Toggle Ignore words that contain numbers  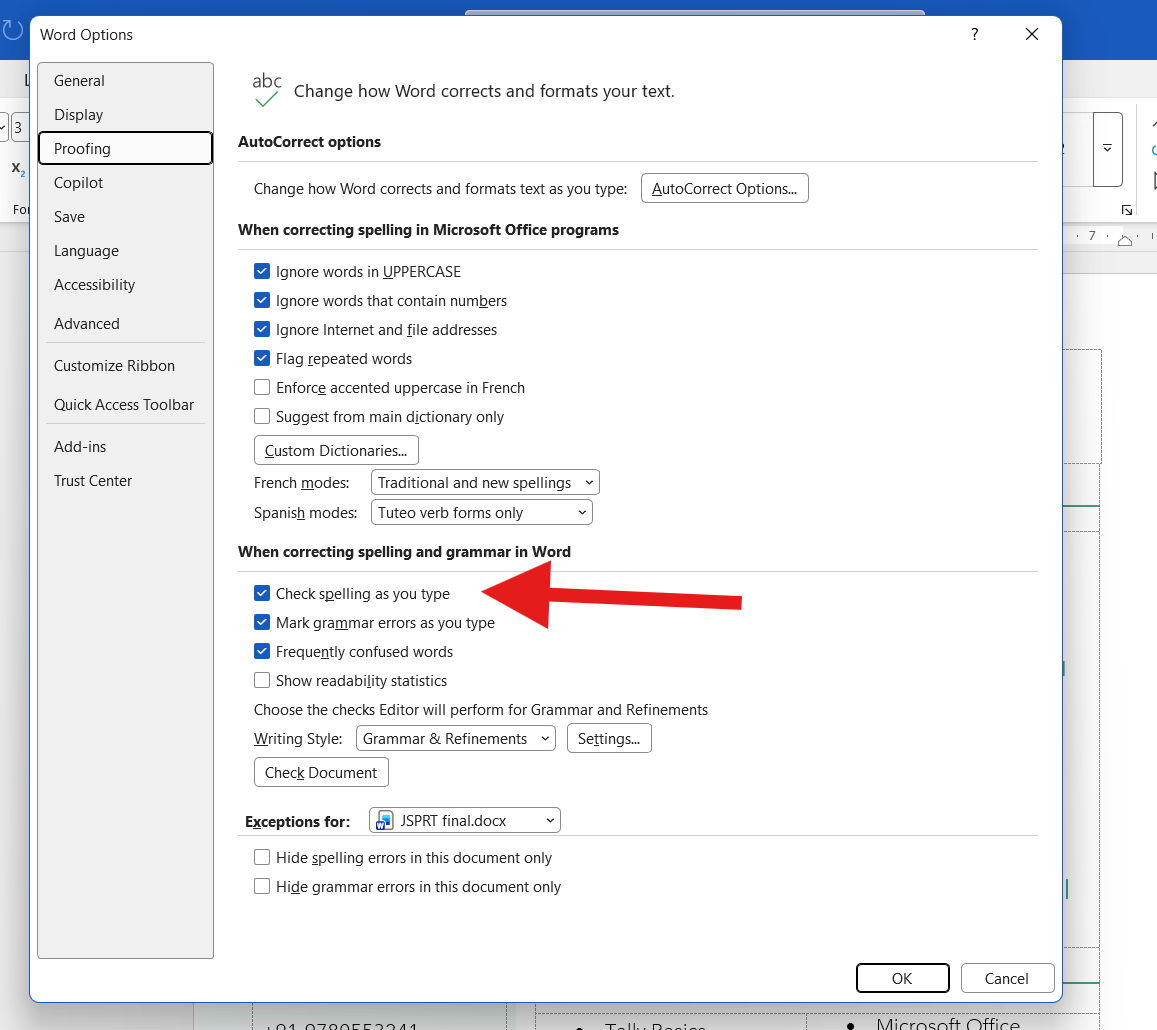(262, 300)
